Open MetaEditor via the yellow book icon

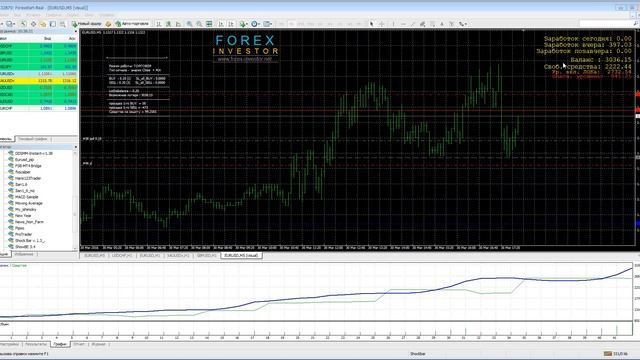[x=108, y=24]
